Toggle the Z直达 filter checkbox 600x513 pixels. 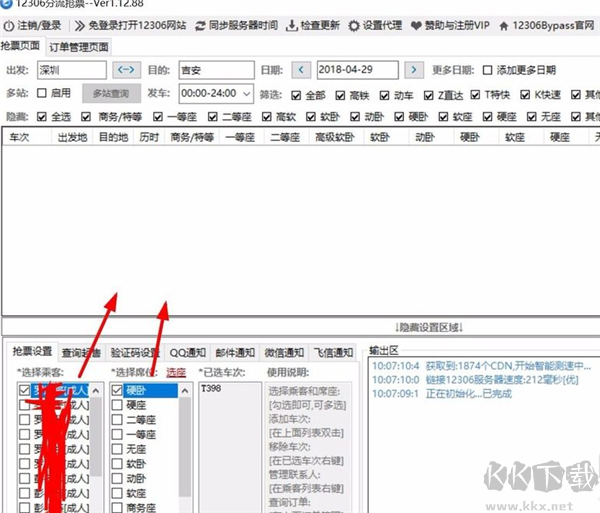click(x=428, y=95)
